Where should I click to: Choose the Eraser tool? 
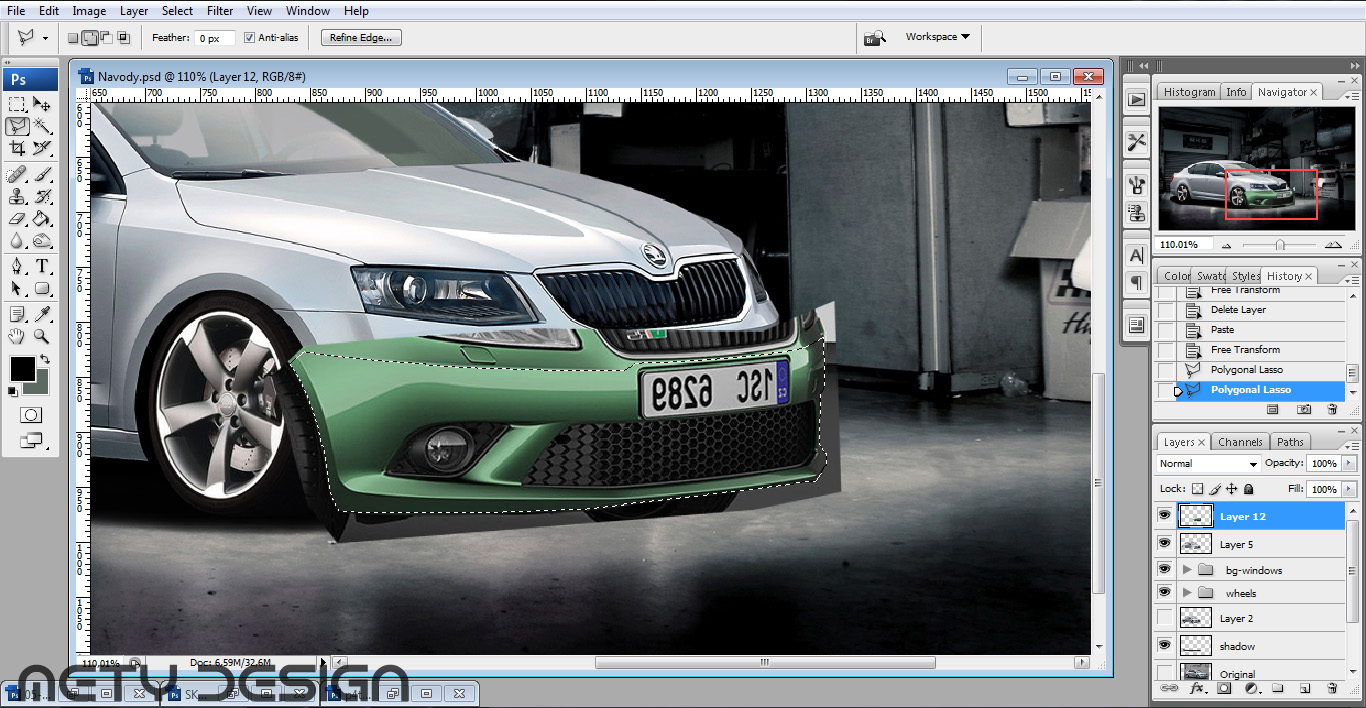pyautogui.click(x=17, y=219)
